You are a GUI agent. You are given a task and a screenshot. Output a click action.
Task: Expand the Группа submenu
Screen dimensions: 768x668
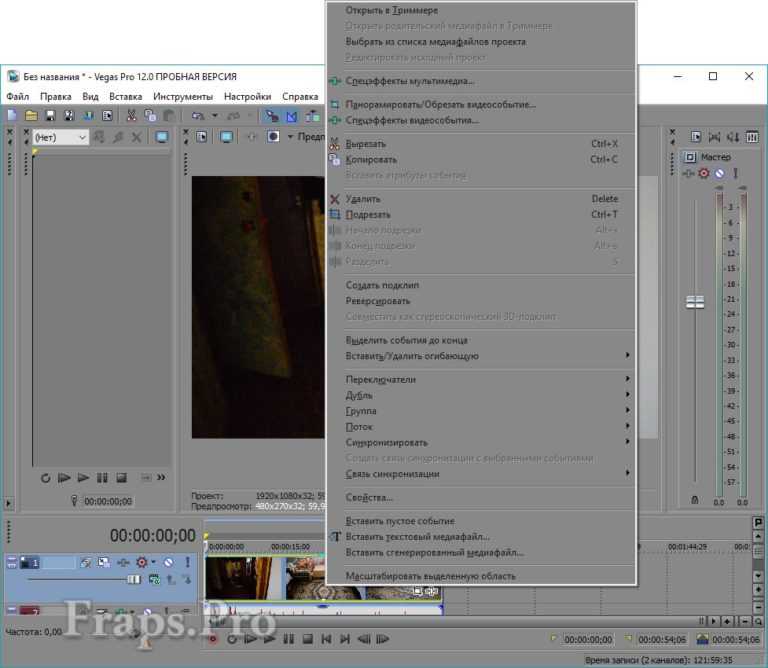coord(627,410)
